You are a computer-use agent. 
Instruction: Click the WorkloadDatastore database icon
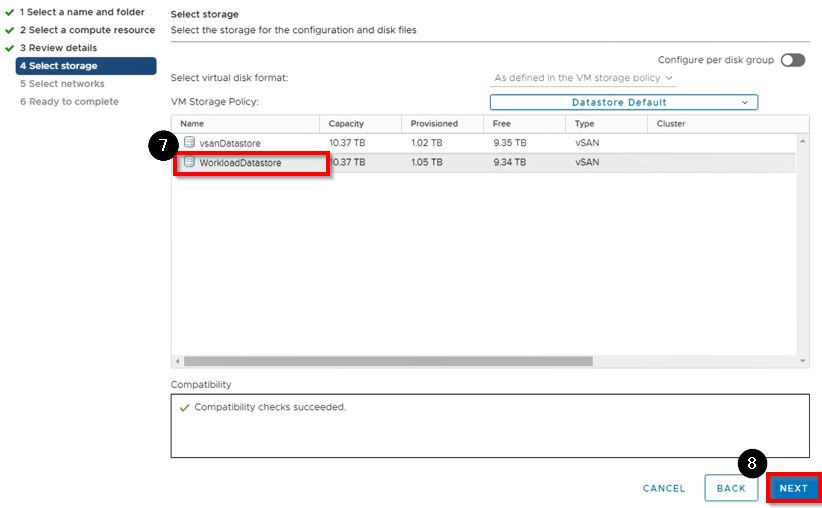[x=189, y=162]
